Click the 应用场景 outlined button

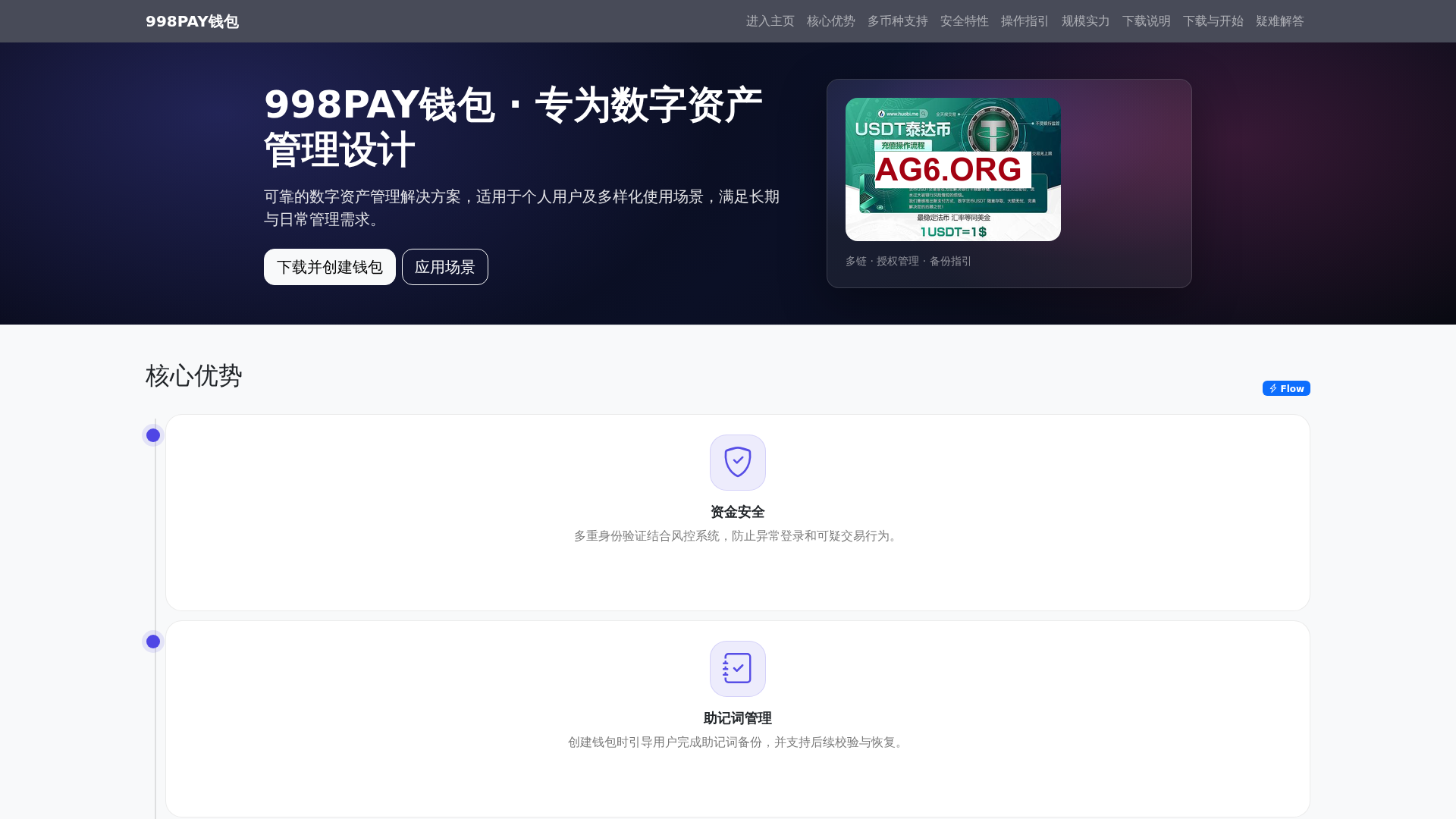click(x=445, y=267)
